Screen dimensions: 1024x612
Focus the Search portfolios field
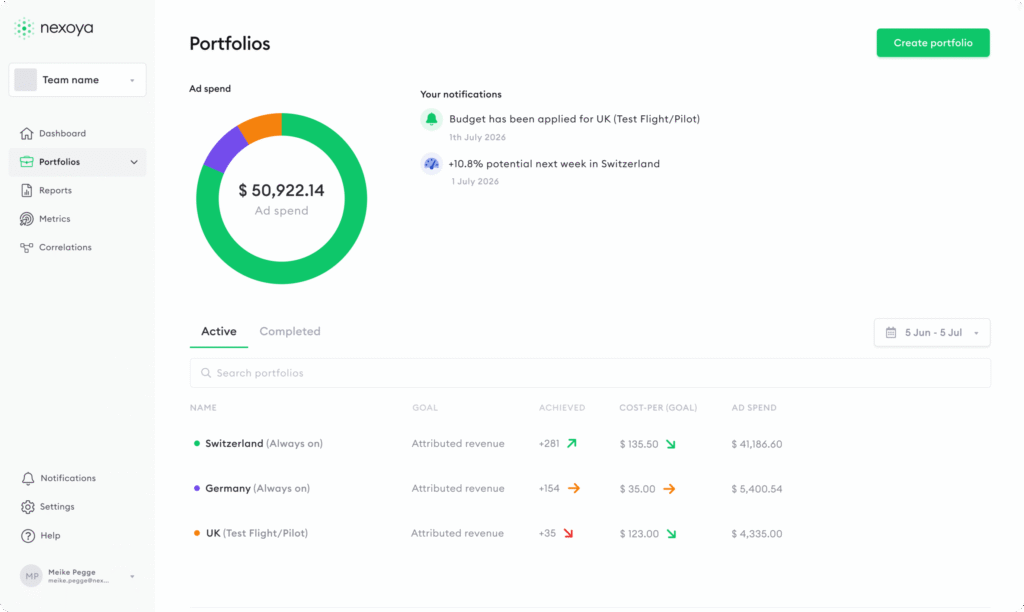click(x=590, y=373)
